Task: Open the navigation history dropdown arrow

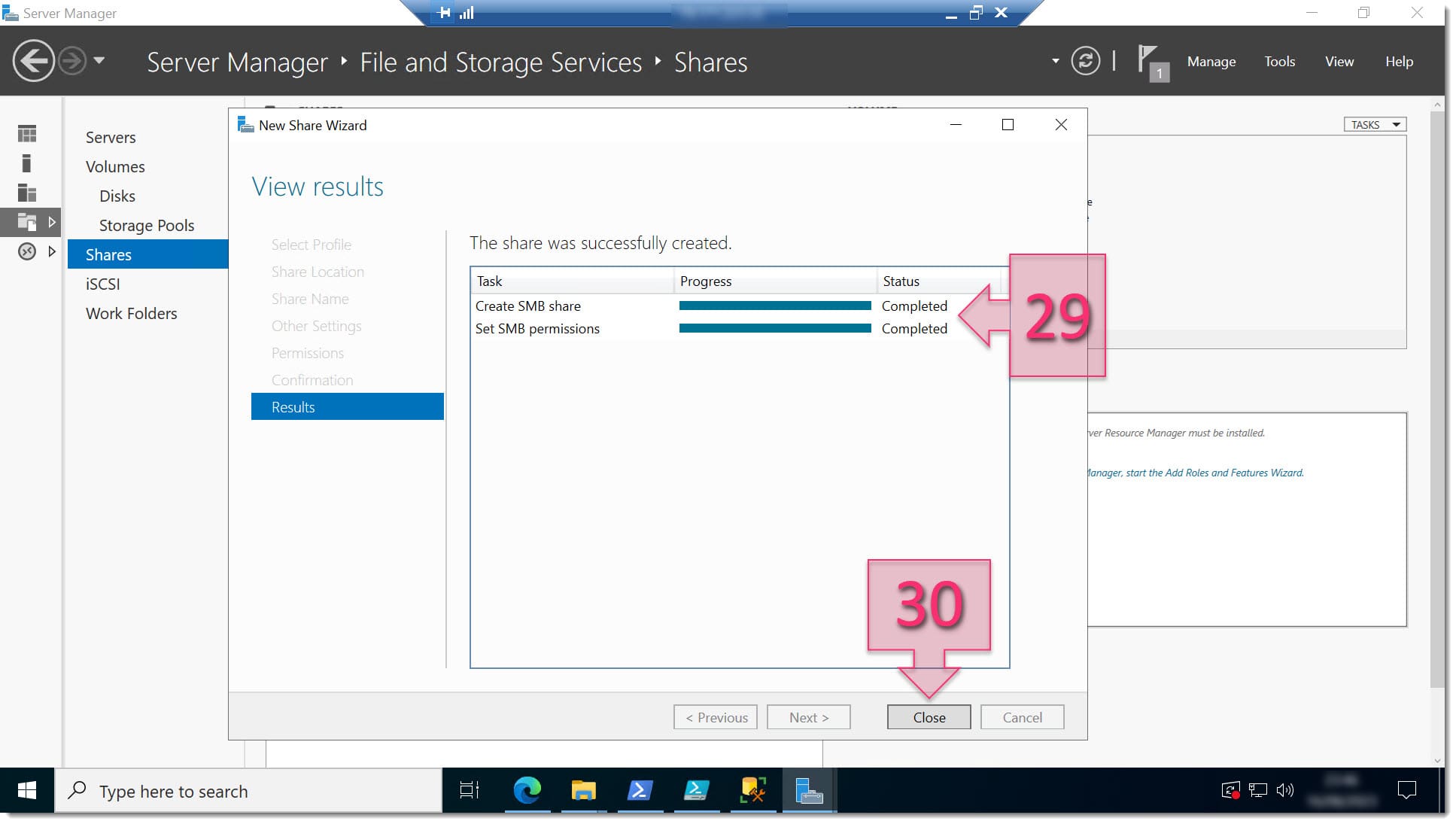Action: pyautogui.click(x=99, y=60)
